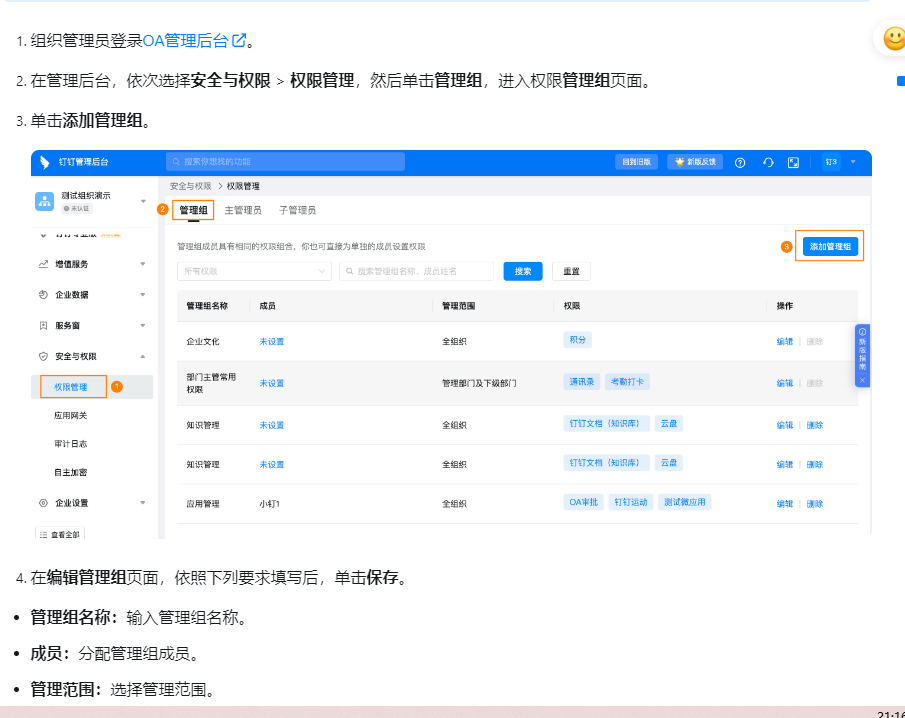
Task: Click the 考勤打卡 permission tag
Action: (x=627, y=382)
